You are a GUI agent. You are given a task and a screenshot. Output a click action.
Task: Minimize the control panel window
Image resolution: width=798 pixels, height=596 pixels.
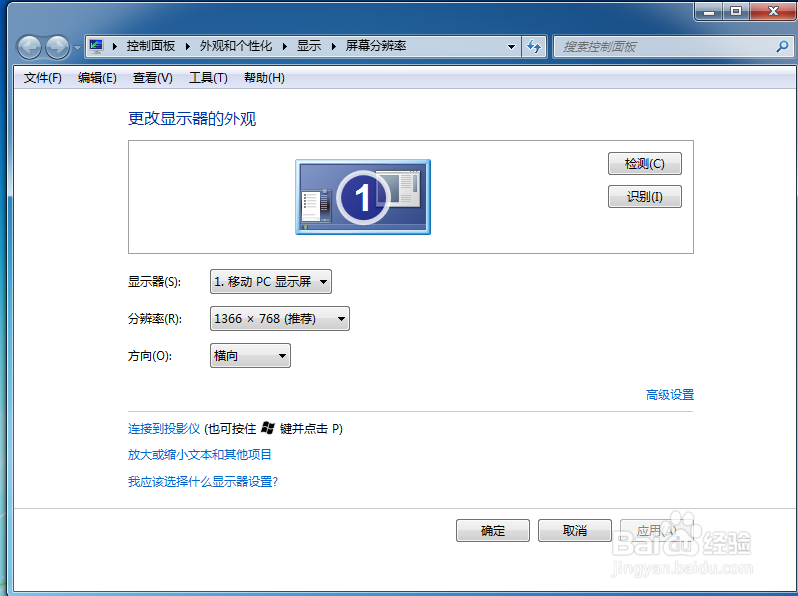pos(709,11)
